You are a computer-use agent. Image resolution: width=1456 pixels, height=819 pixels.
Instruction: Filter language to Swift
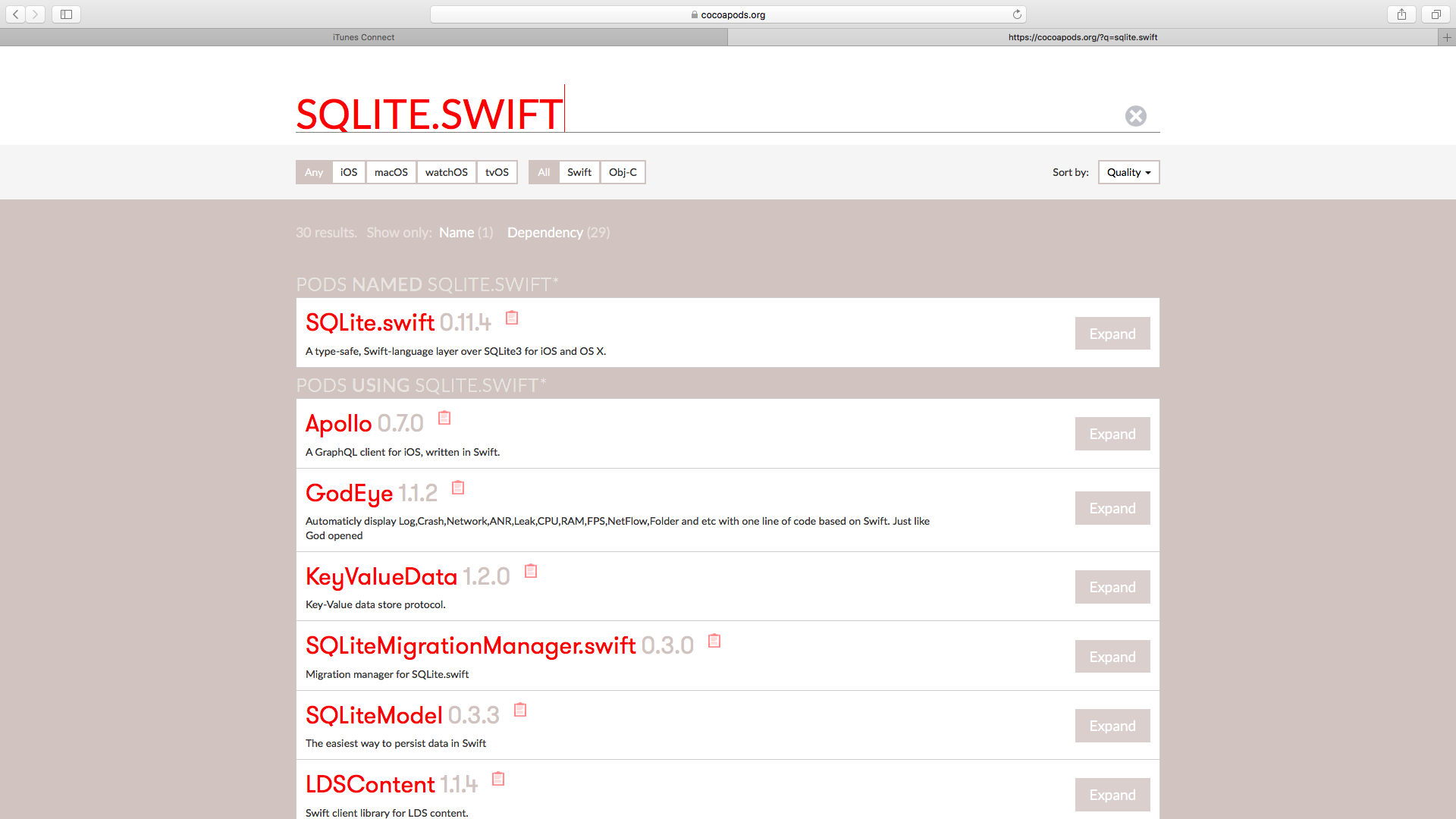pyautogui.click(x=579, y=172)
